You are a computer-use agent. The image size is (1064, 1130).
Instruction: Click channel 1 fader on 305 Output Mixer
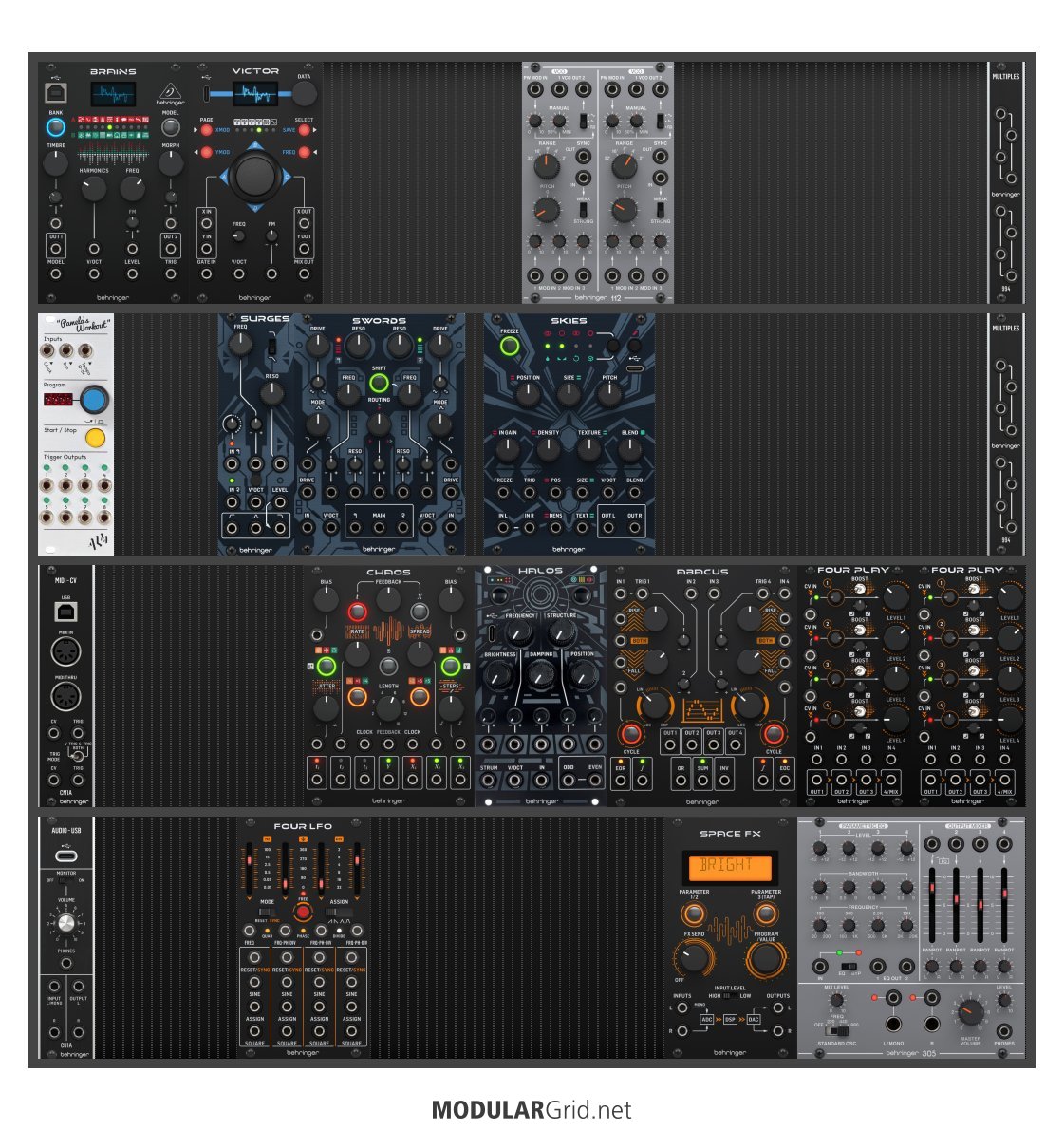(x=931, y=904)
